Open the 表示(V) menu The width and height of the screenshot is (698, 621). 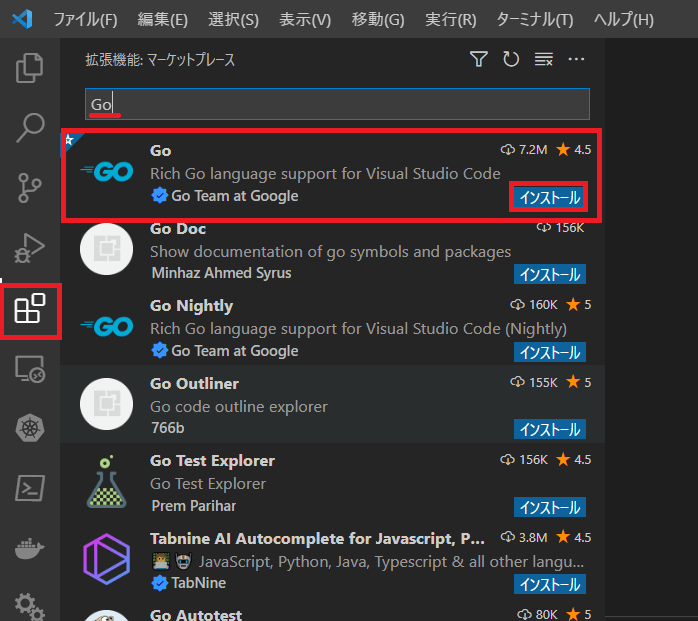click(305, 20)
